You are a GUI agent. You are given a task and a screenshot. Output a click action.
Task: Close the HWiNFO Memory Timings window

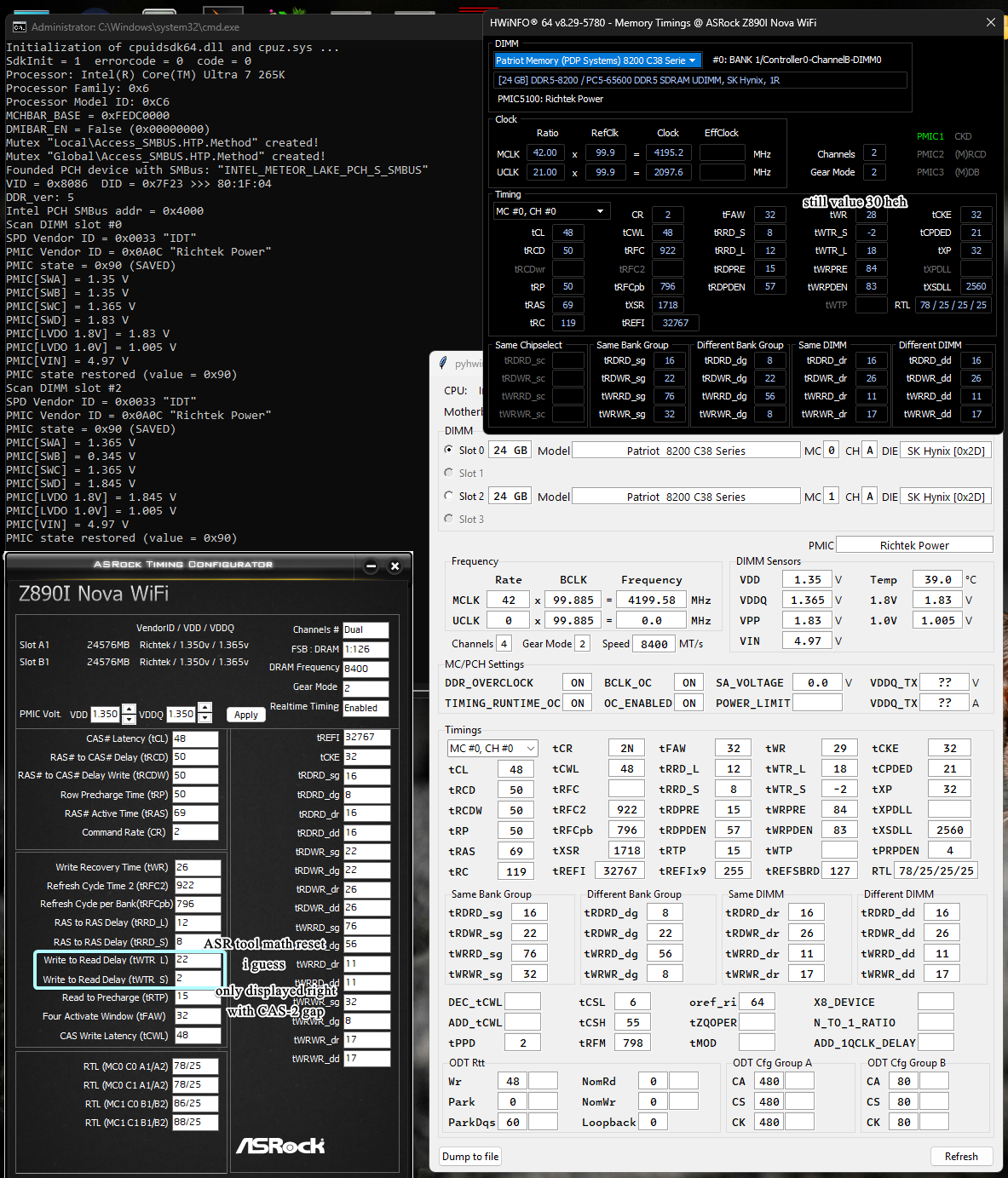point(991,23)
